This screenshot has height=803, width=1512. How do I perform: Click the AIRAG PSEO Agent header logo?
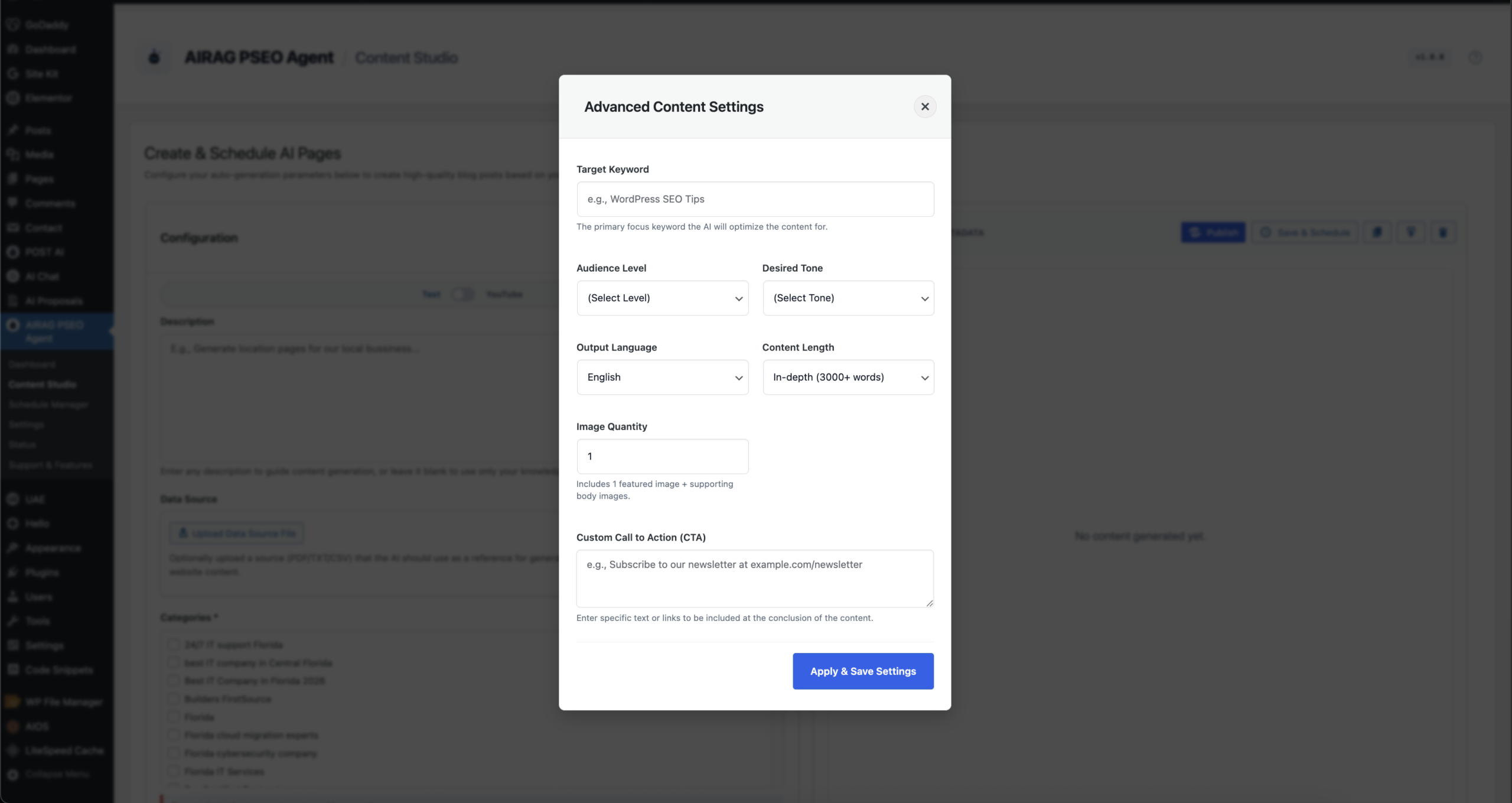(x=154, y=57)
